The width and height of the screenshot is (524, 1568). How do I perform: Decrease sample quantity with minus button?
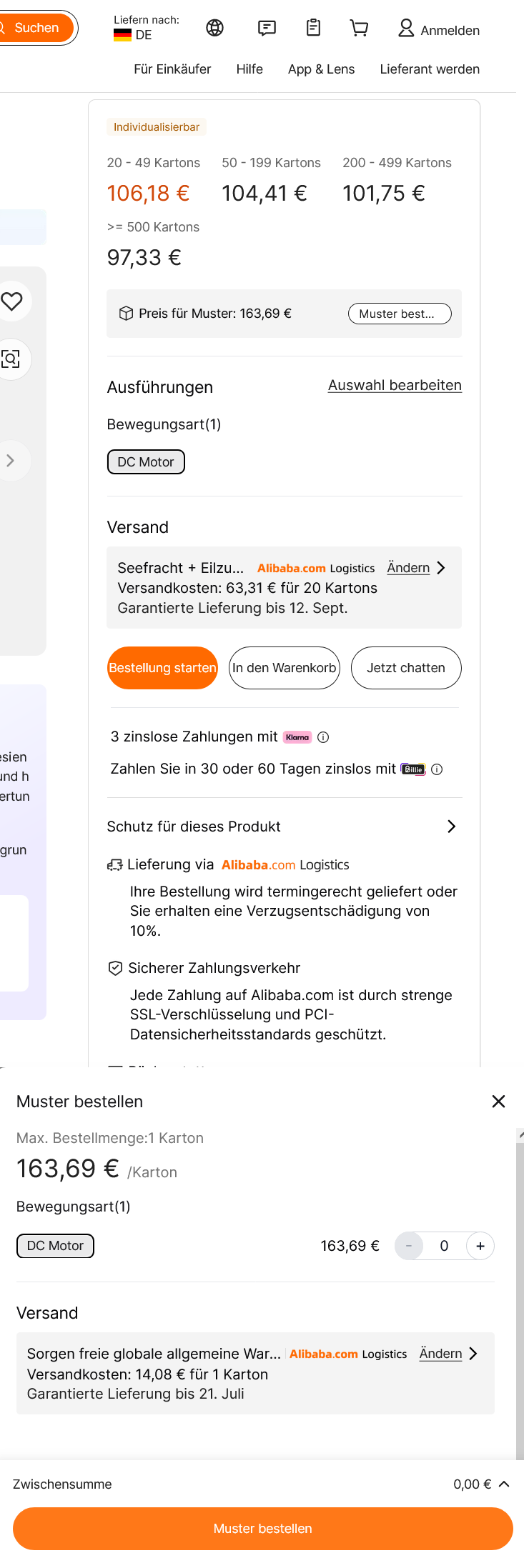pyautogui.click(x=409, y=1246)
